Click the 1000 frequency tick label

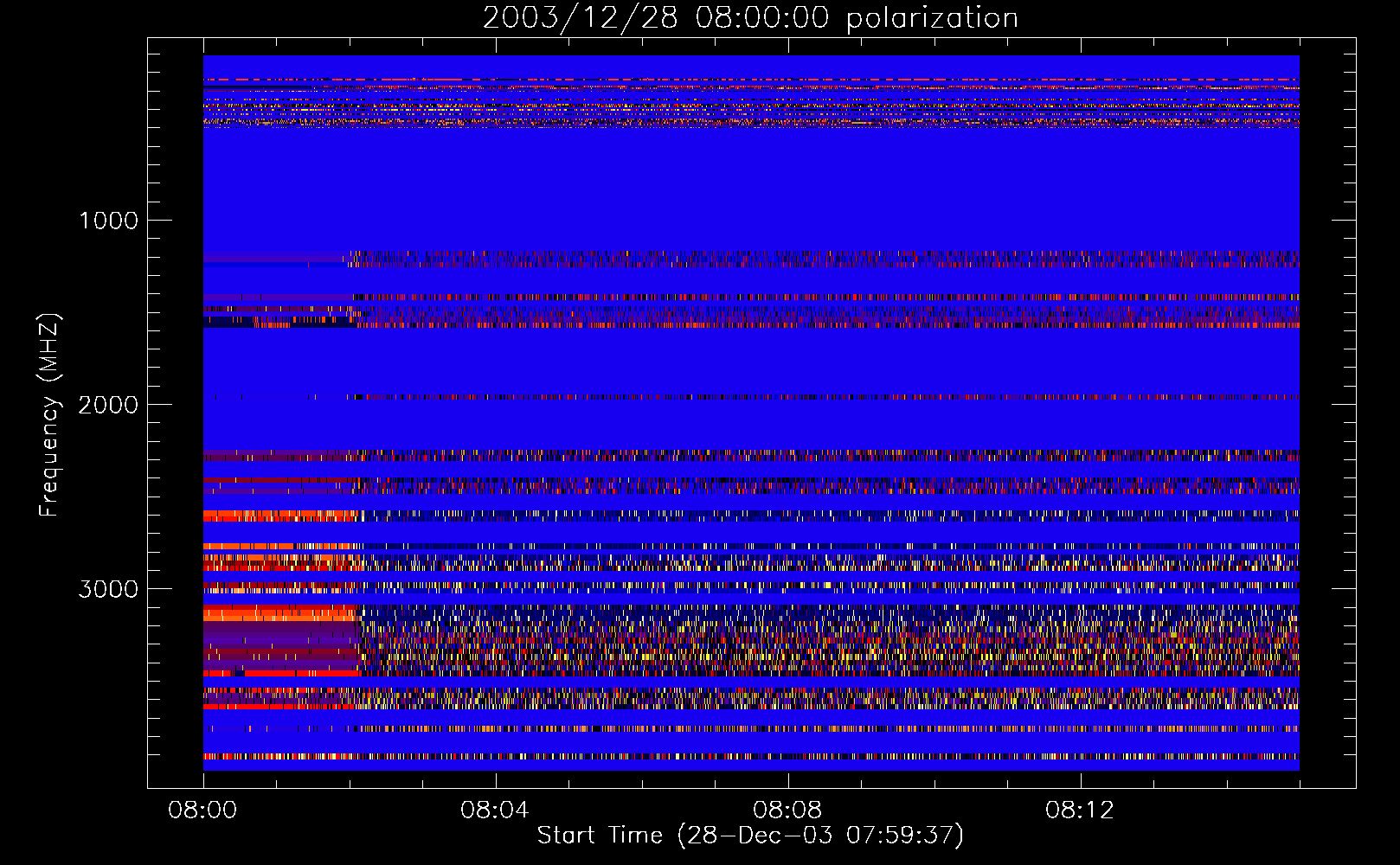click(108, 221)
